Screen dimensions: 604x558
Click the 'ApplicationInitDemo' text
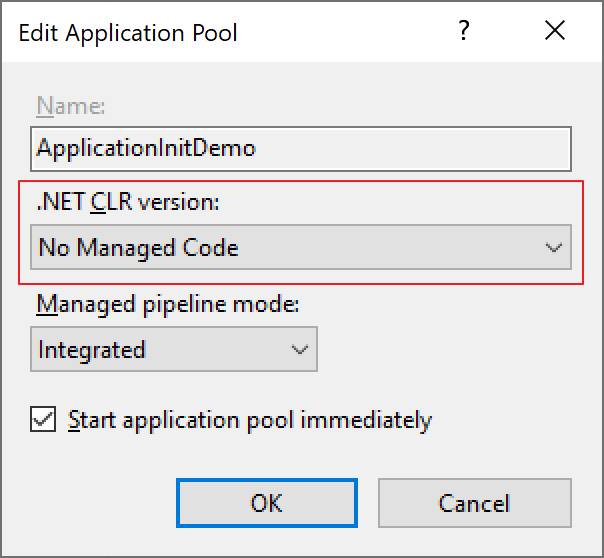click(x=146, y=148)
